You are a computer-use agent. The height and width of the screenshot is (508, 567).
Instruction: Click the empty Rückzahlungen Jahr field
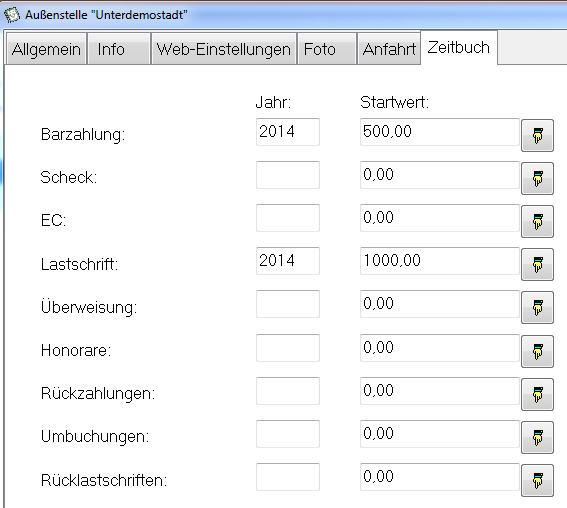pos(288,390)
